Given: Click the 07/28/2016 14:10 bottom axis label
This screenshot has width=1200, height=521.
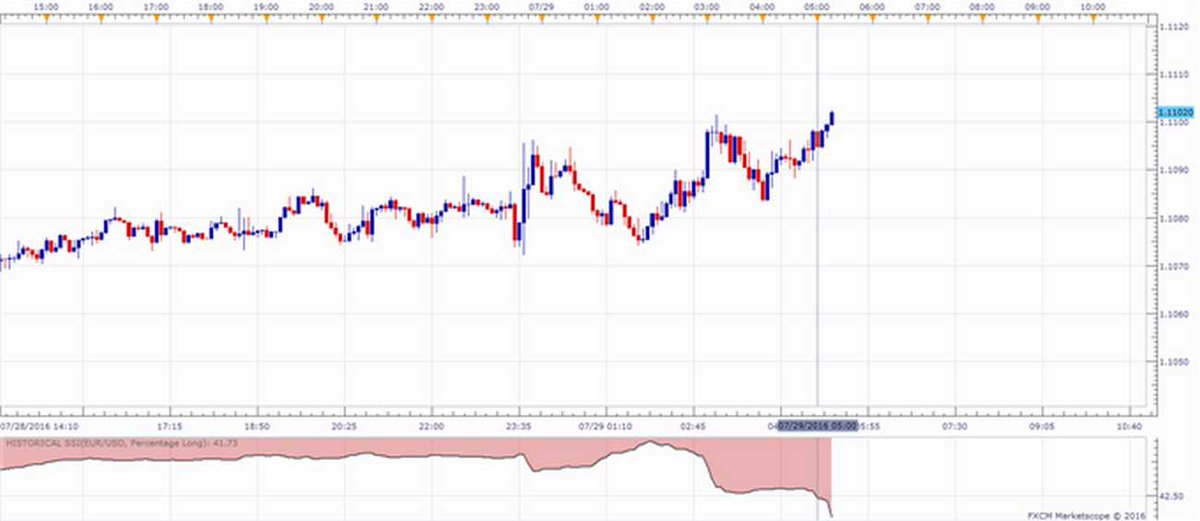Looking at the screenshot, I should click(40, 425).
